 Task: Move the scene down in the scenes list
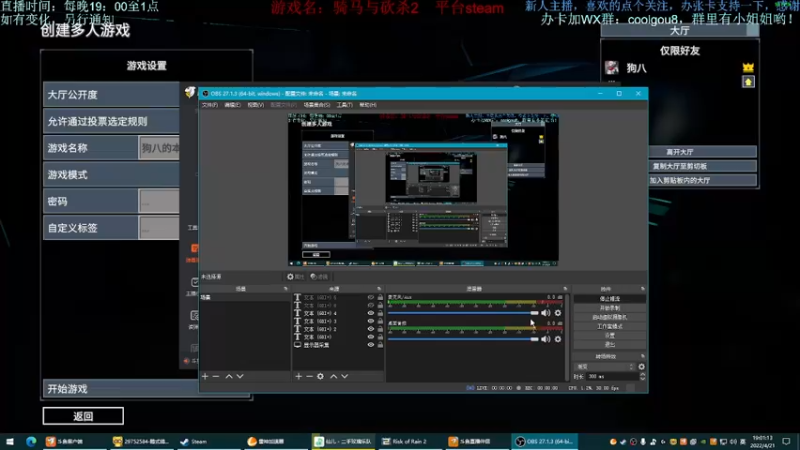240,377
